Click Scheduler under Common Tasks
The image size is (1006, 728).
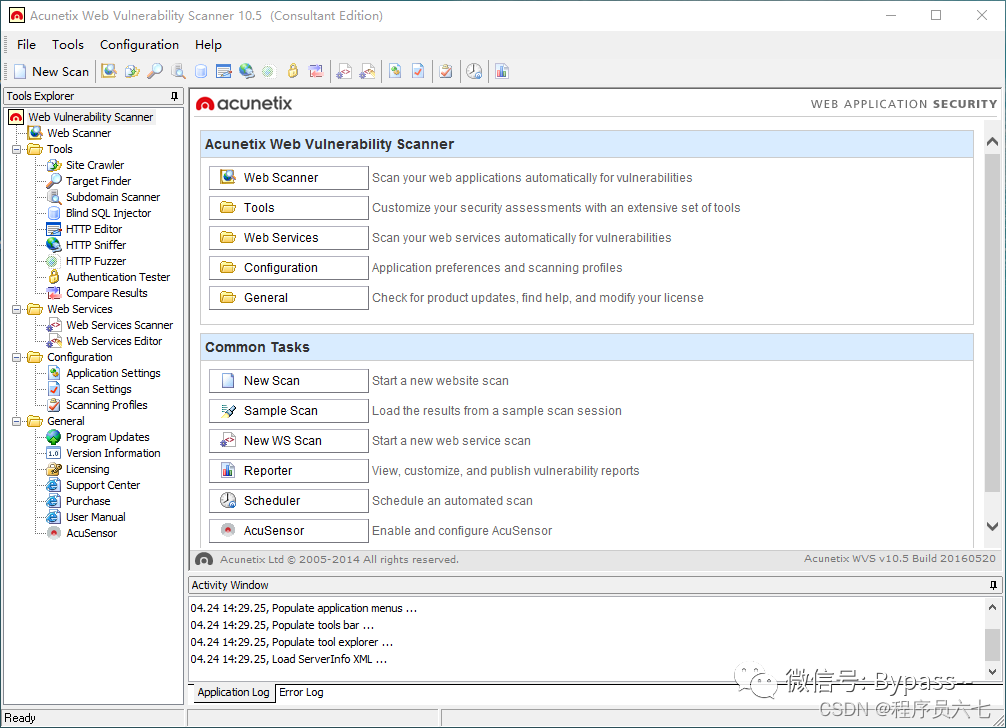(x=289, y=501)
